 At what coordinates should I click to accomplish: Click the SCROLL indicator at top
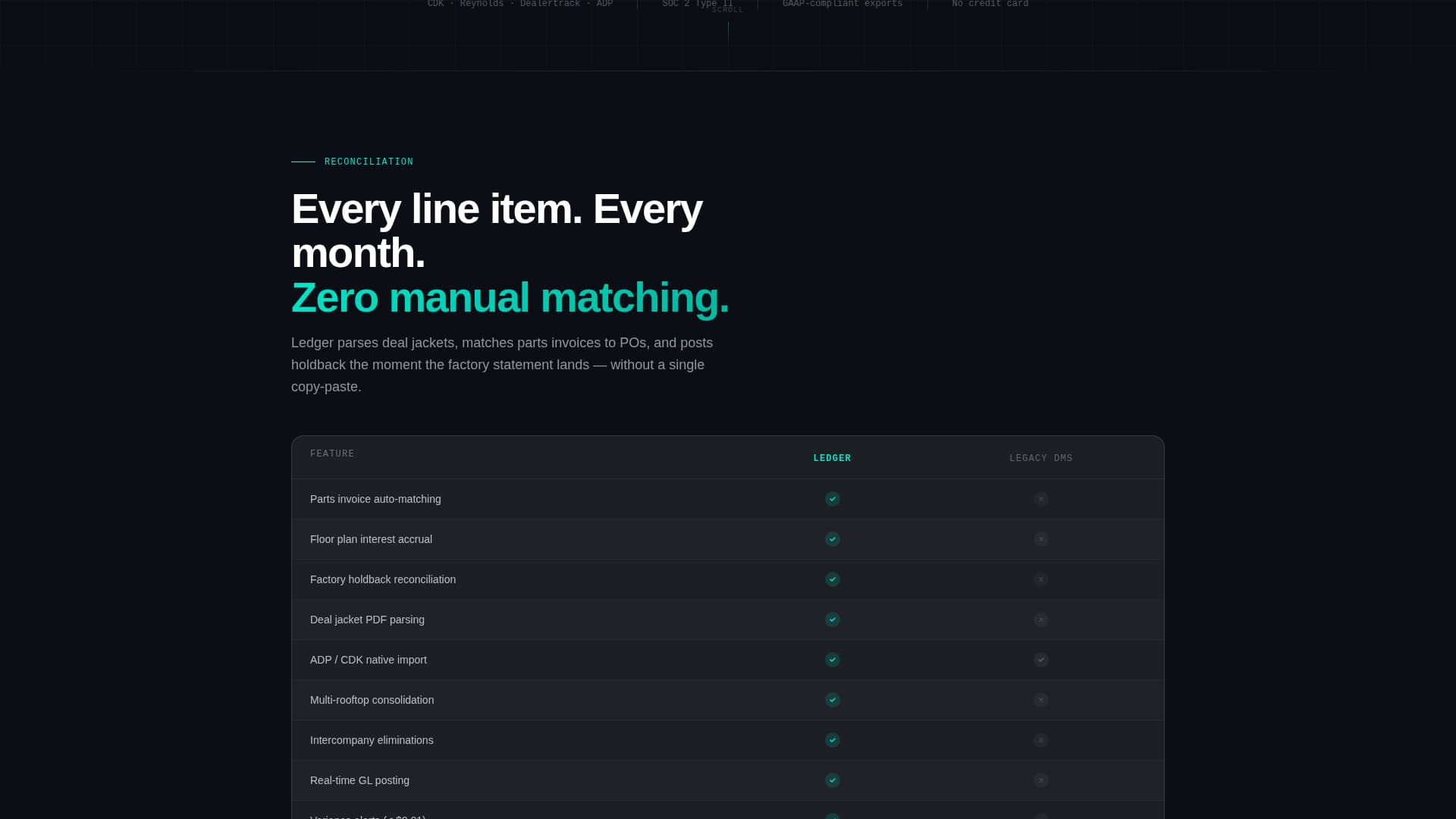pos(728,11)
